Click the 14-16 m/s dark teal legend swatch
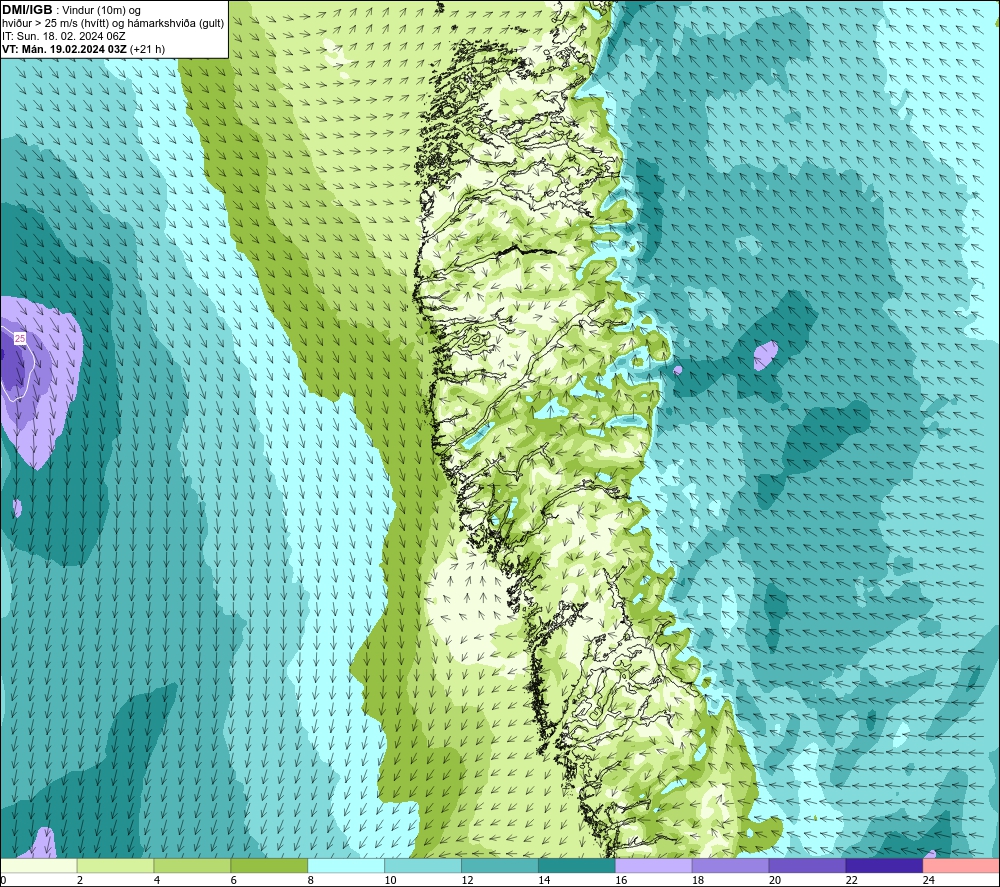1000x887 pixels. point(577,865)
